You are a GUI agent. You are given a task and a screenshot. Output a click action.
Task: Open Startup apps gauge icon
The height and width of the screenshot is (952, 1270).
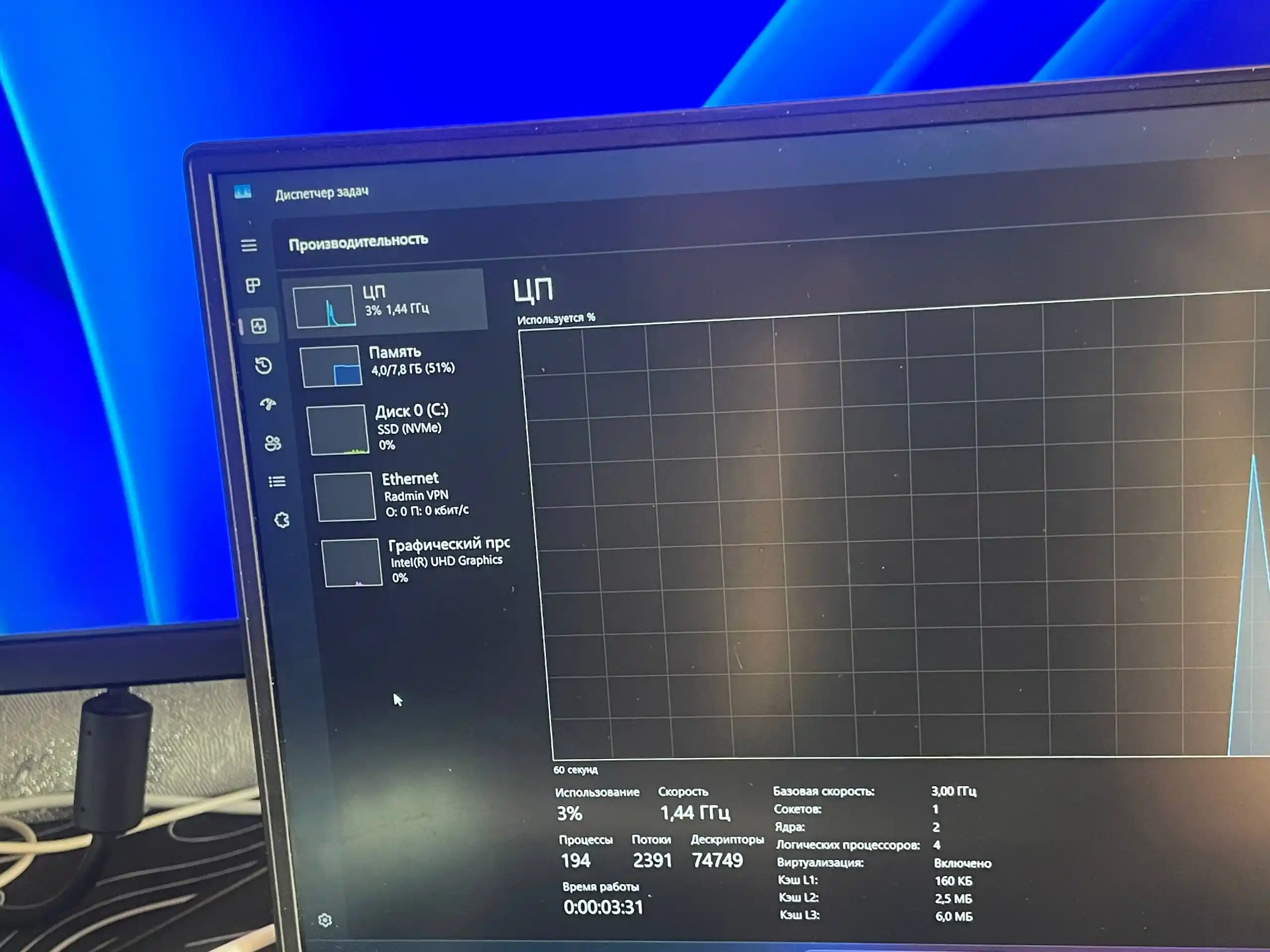(268, 405)
